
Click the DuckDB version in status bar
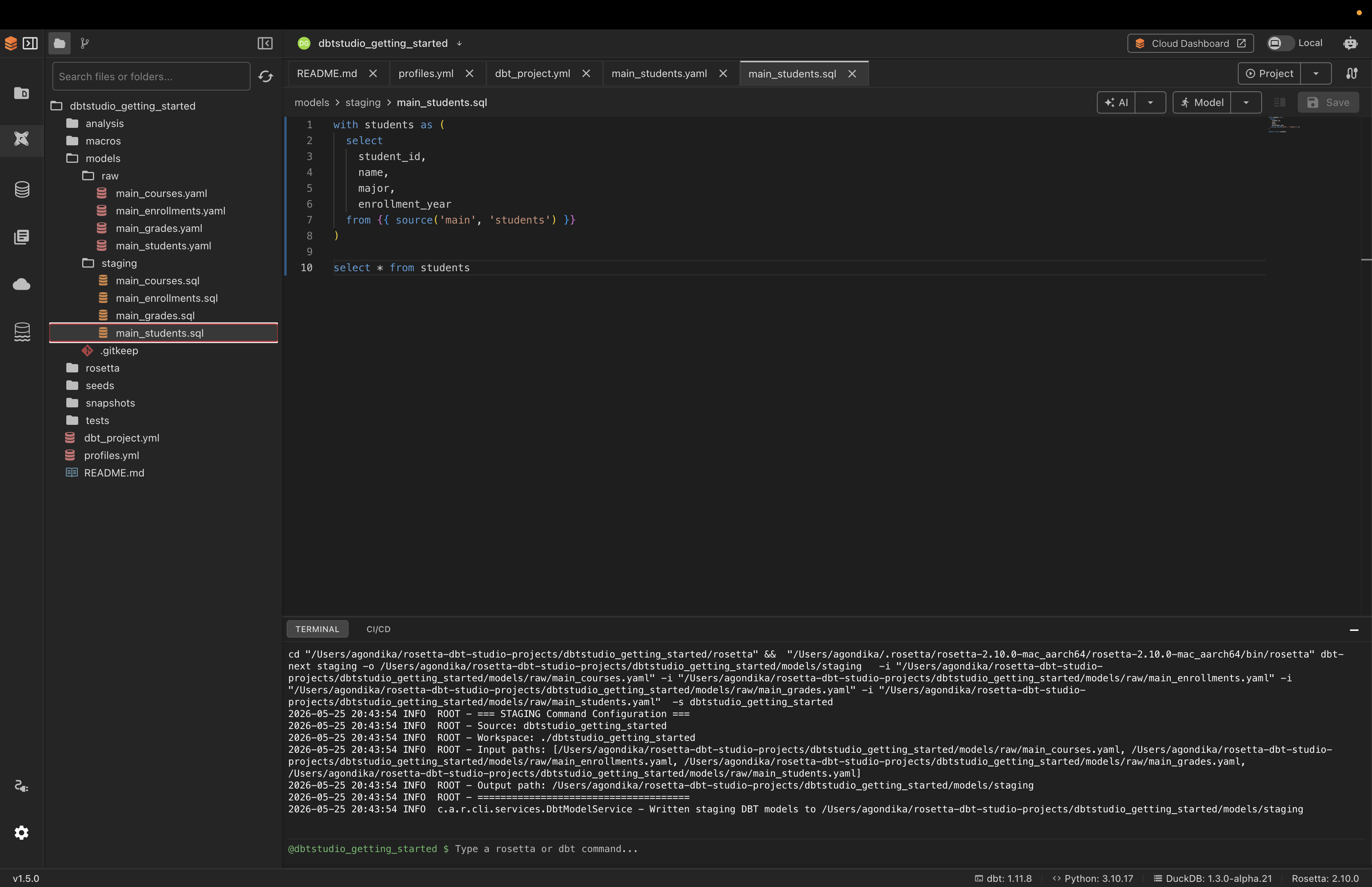pyautogui.click(x=1212, y=878)
